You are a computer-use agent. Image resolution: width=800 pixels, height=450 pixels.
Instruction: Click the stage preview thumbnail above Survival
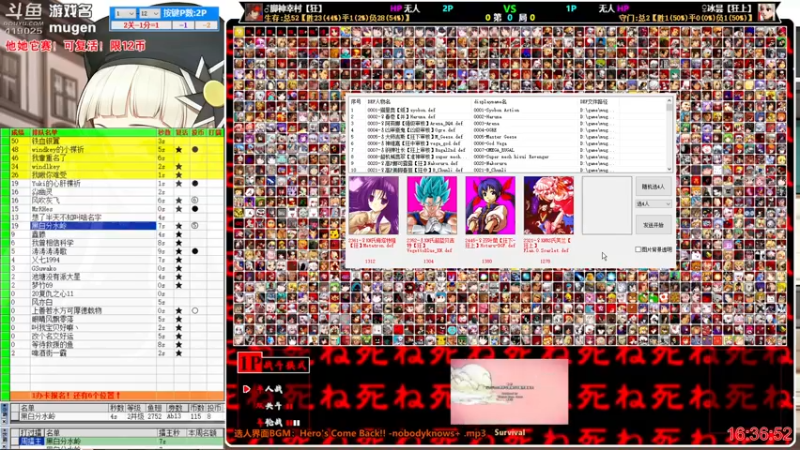(509, 391)
